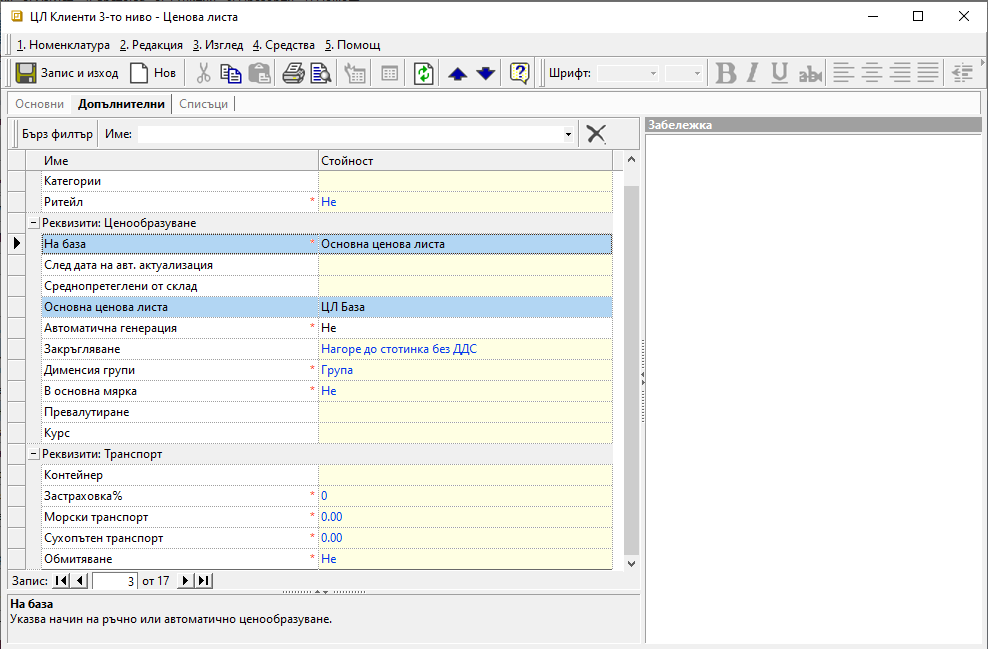This screenshot has width=988, height=649.
Task: Open the Help question mark icon
Action: click(519, 73)
